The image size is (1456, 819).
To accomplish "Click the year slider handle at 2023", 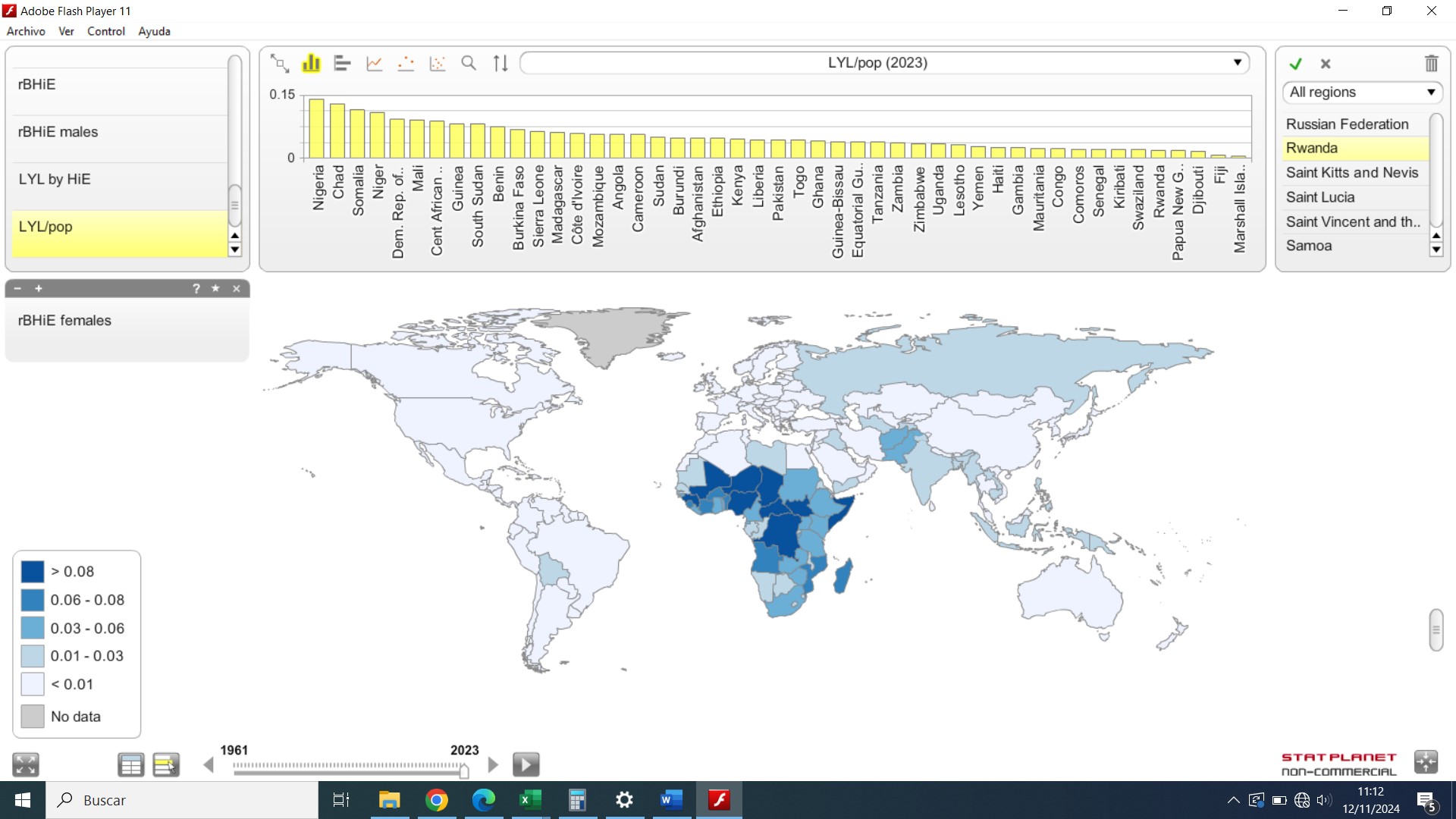I will [x=464, y=771].
